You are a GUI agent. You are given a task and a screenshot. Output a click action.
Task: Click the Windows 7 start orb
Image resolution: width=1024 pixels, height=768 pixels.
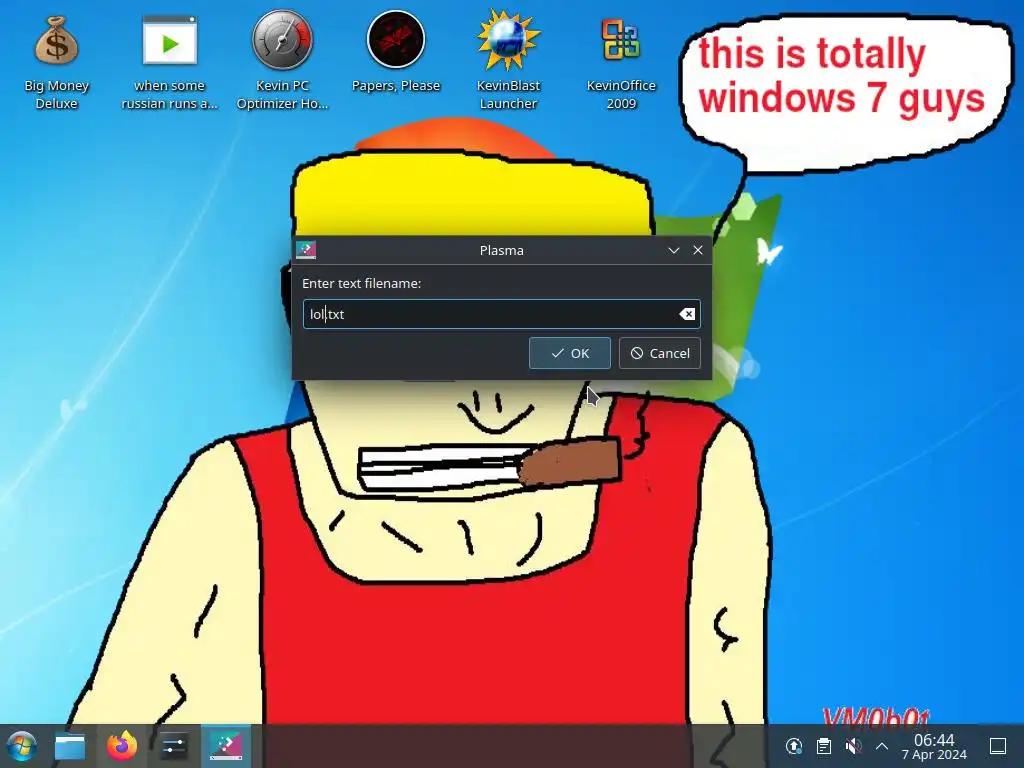[x=22, y=746]
